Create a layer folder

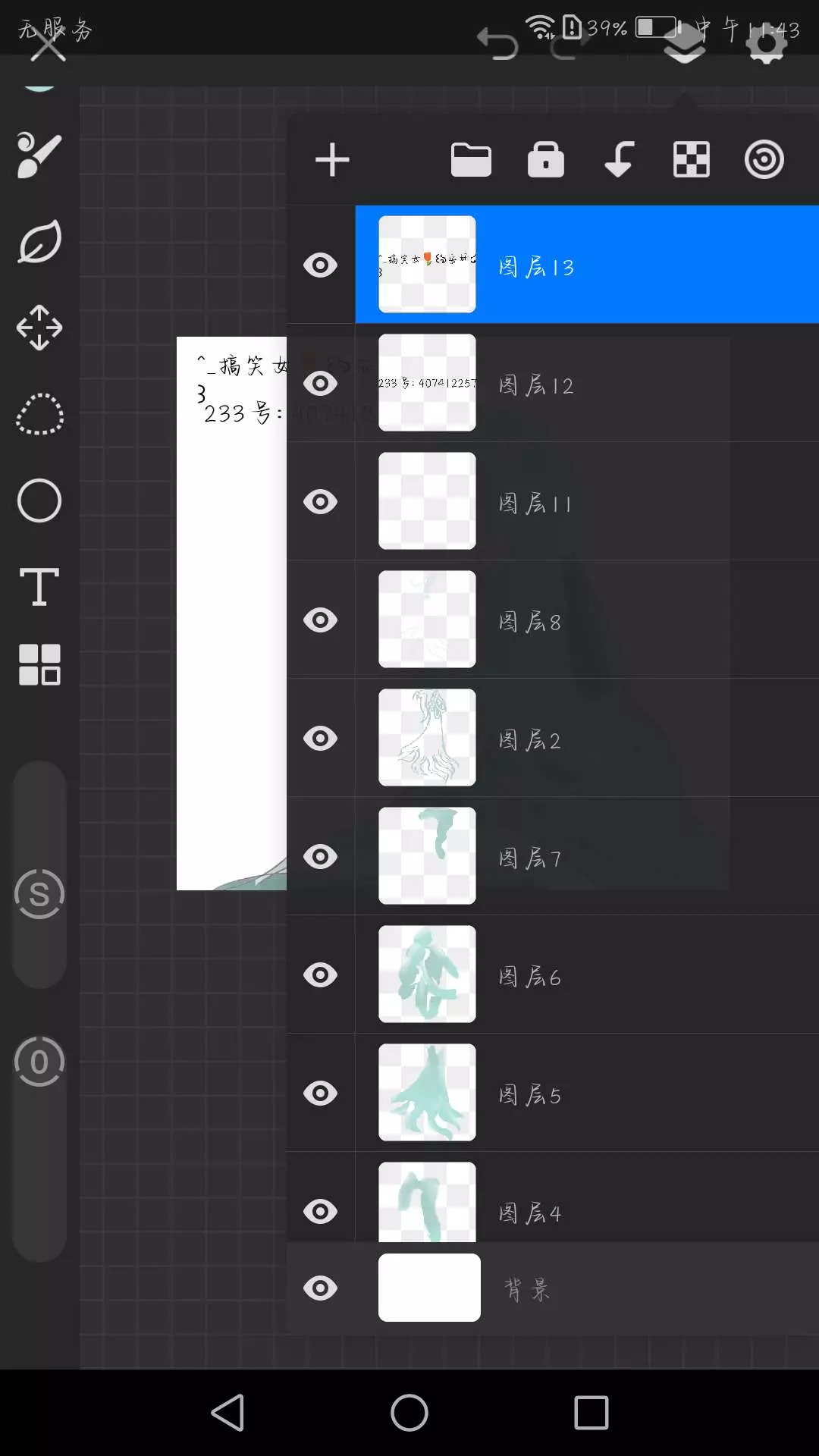(471, 160)
